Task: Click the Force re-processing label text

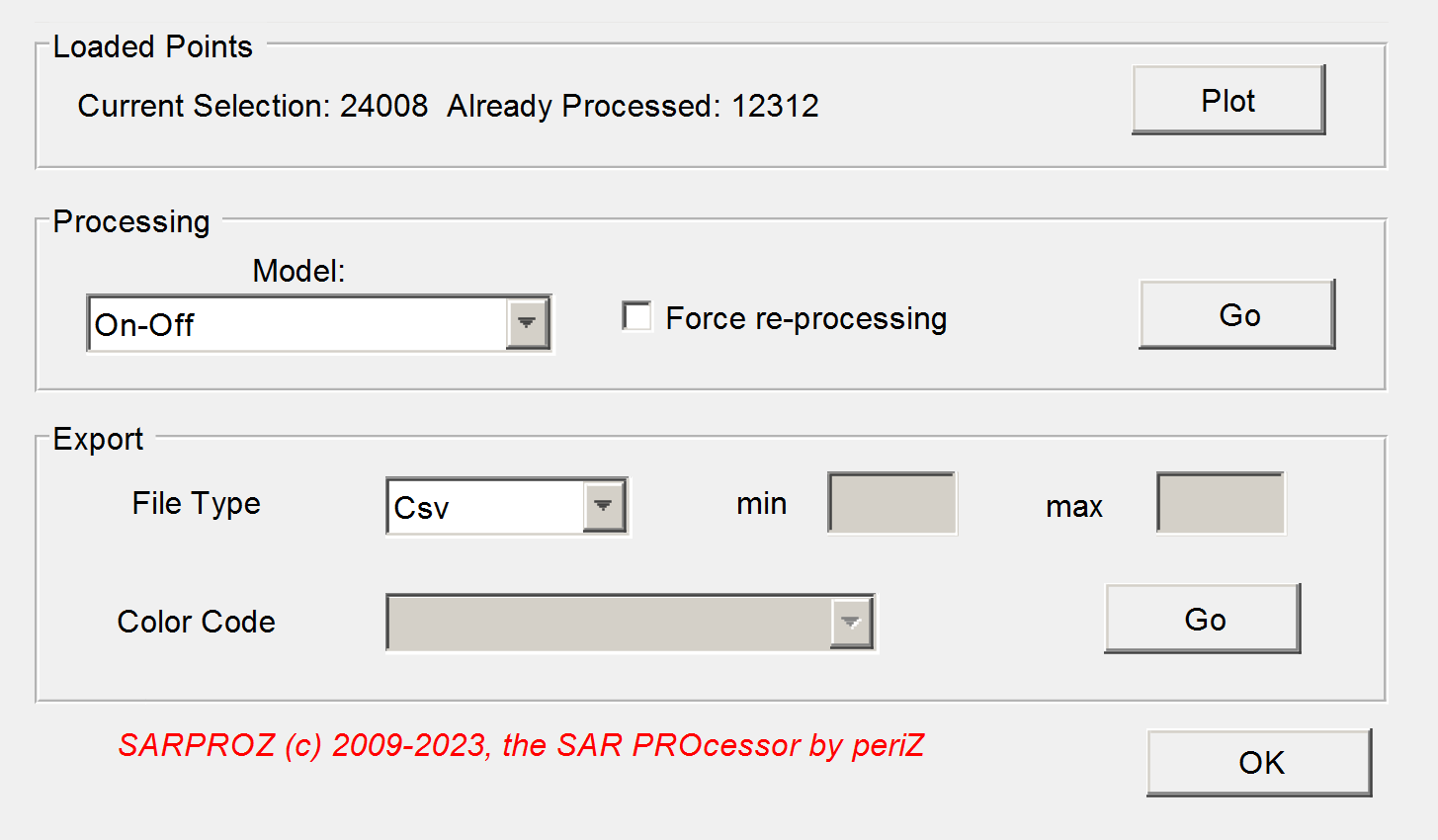Action: [805, 319]
